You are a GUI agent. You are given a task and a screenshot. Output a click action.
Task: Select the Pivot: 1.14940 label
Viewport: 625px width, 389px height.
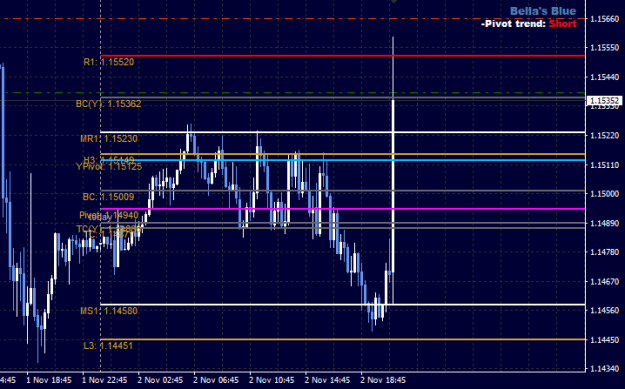point(109,215)
